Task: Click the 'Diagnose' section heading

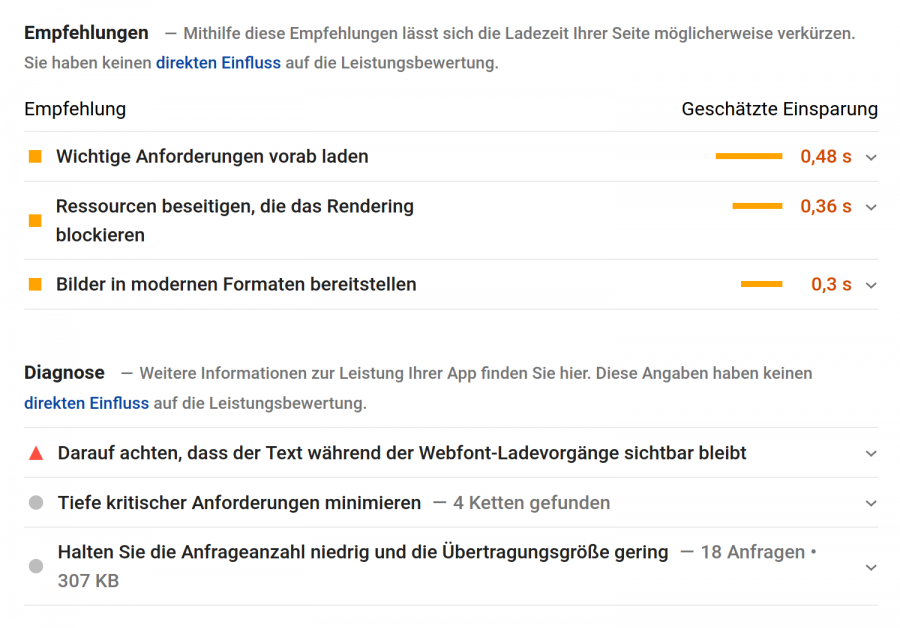Action: [64, 373]
